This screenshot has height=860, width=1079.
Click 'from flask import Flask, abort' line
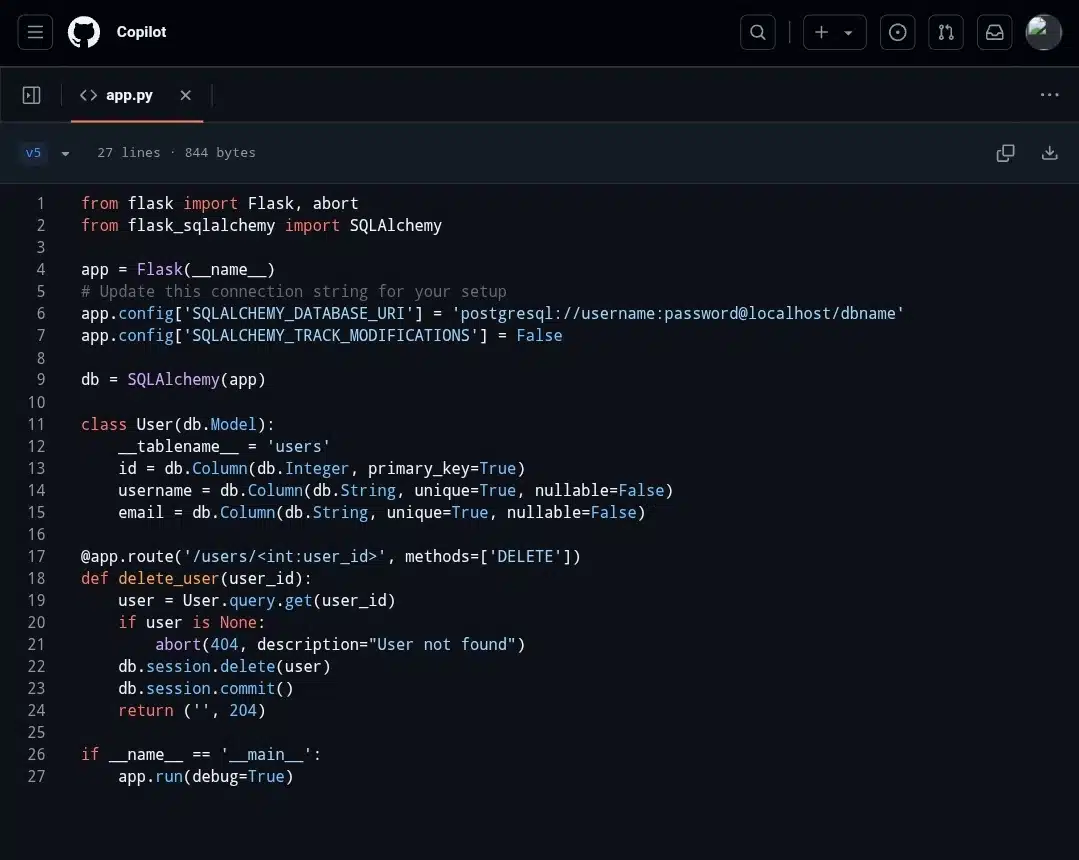(220, 204)
